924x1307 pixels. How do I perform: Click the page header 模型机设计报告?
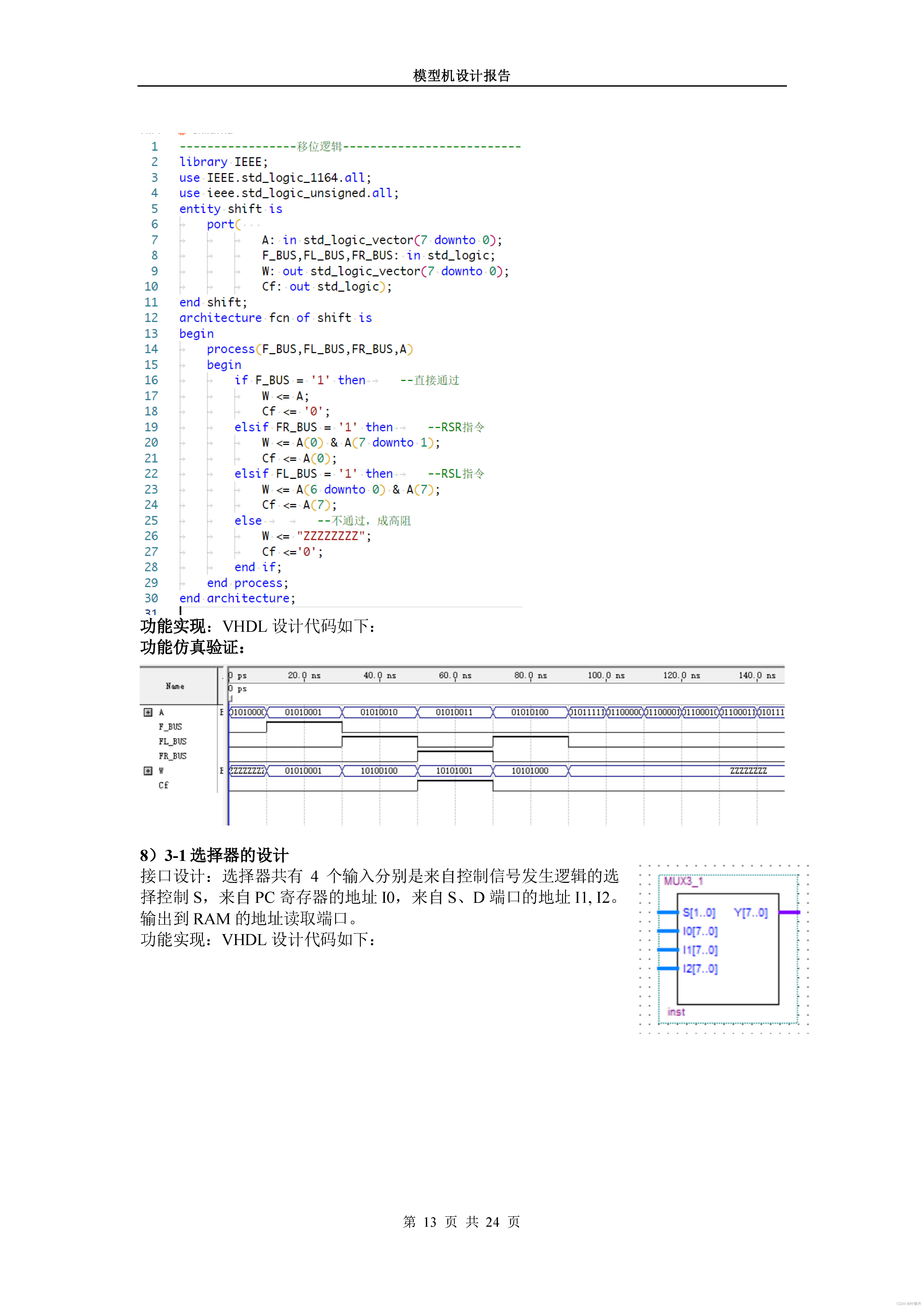462,76
